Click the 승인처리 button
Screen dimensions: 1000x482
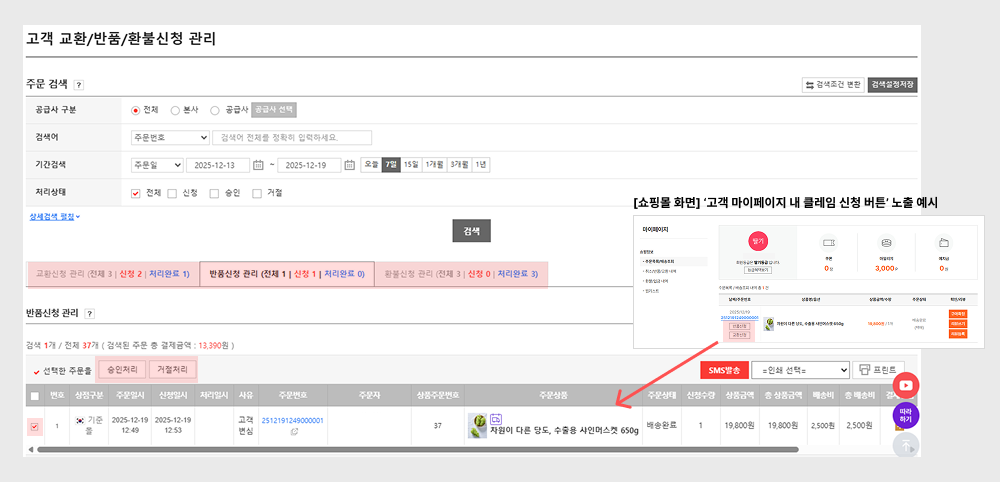tap(121, 370)
